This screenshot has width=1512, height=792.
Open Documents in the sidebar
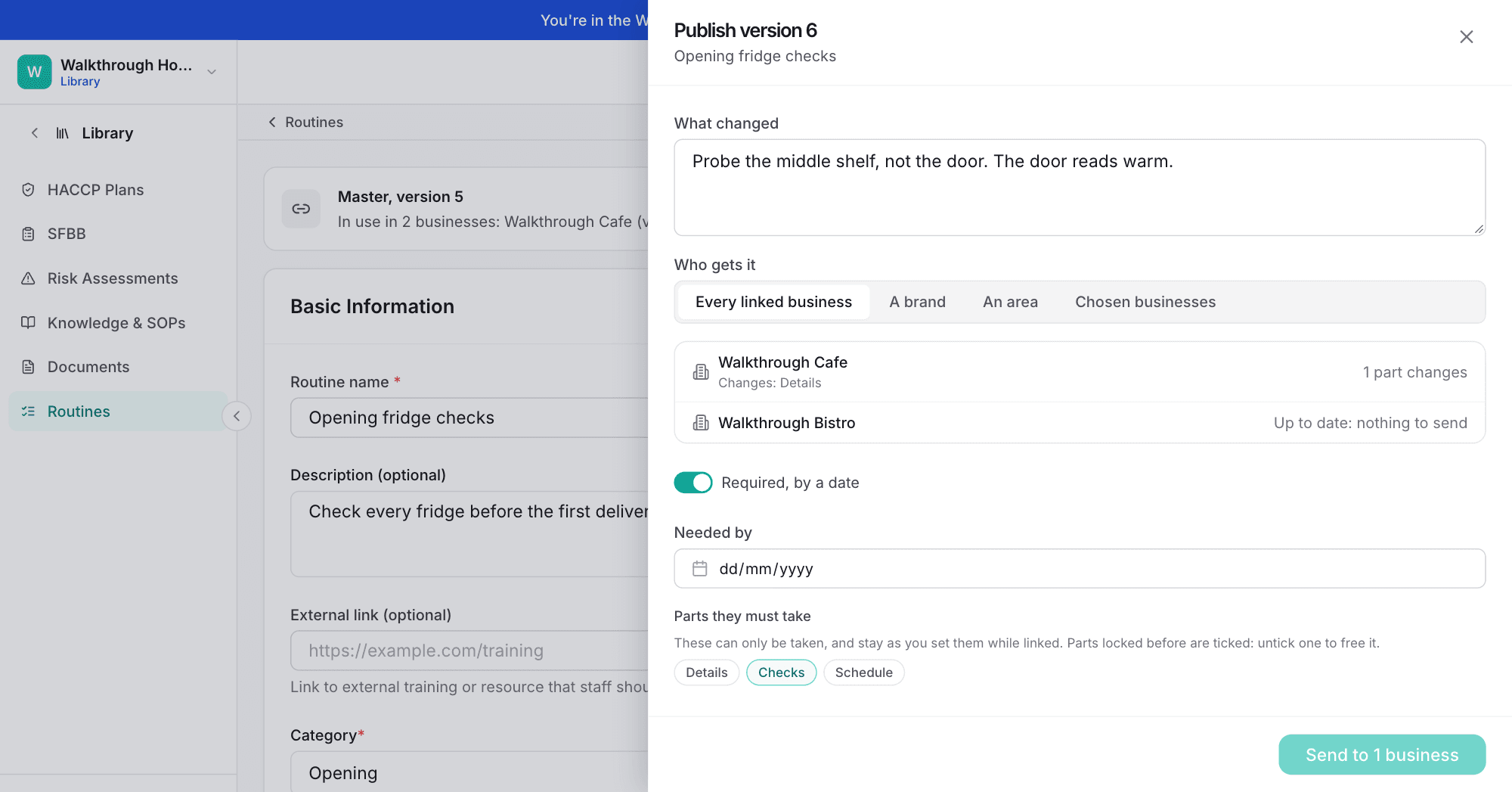[88, 367]
